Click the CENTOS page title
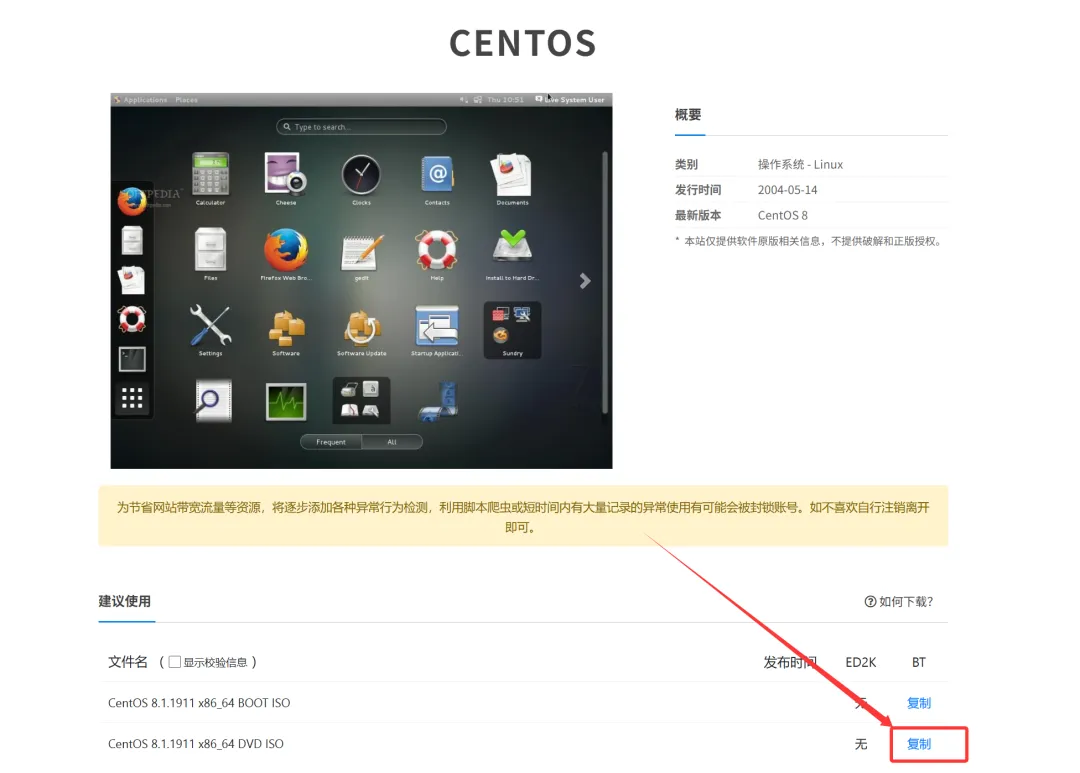This screenshot has height=773, width=1080. 523,43
